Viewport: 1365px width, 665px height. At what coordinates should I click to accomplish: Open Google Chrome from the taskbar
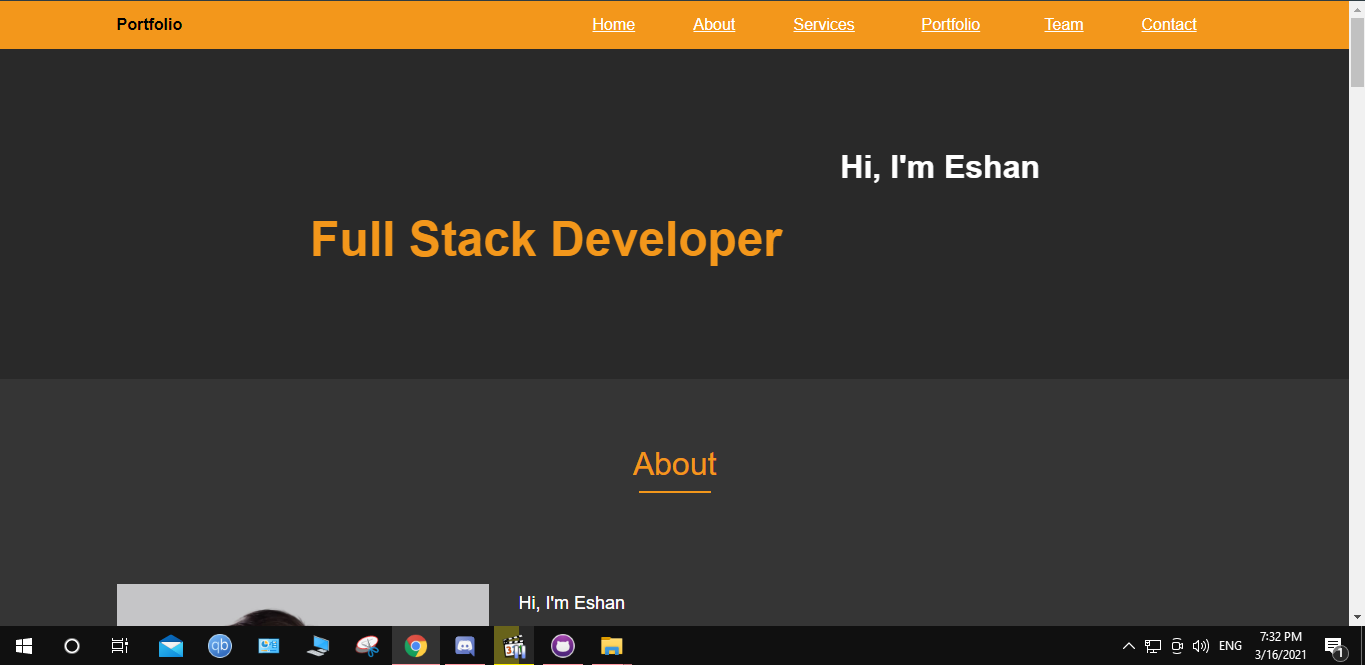(x=416, y=646)
